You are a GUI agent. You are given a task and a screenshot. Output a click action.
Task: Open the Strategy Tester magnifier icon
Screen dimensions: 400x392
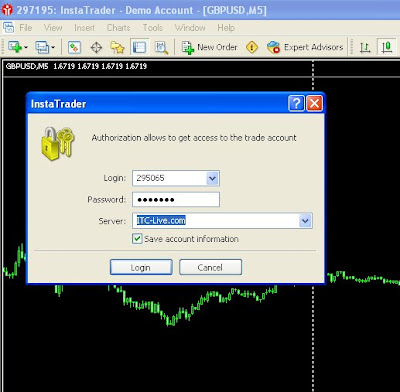point(161,47)
